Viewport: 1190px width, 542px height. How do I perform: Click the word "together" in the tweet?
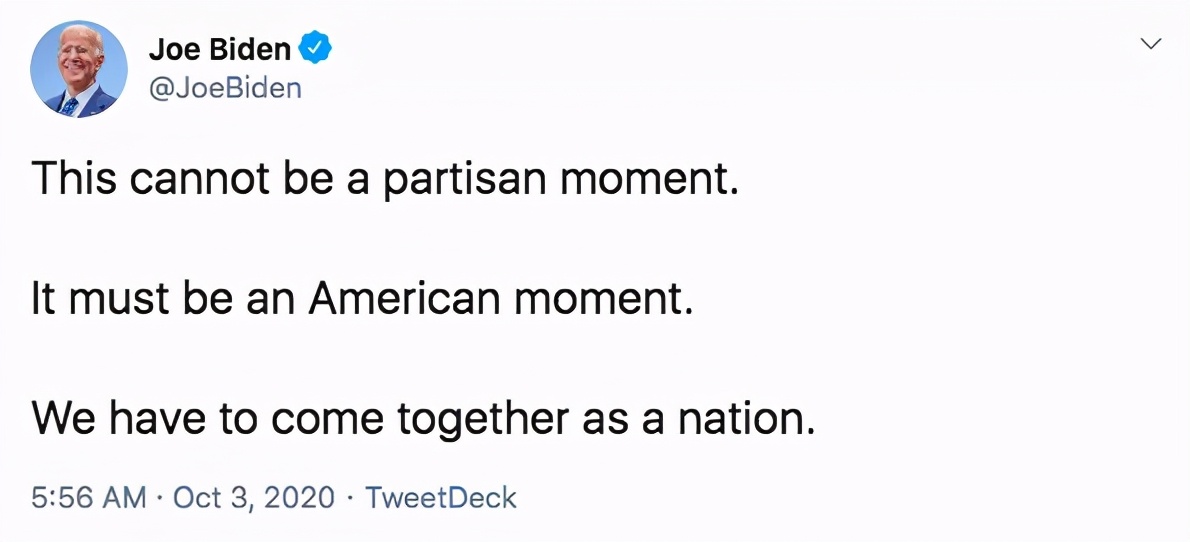tap(484, 418)
